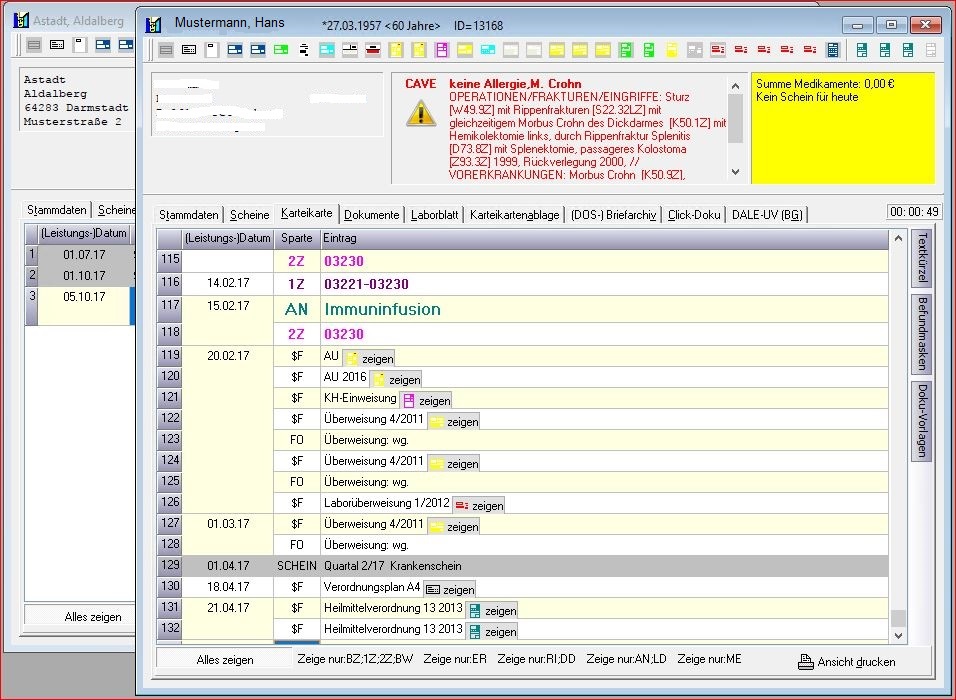Filter entries with Zeige nur:ER

pos(455,660)
